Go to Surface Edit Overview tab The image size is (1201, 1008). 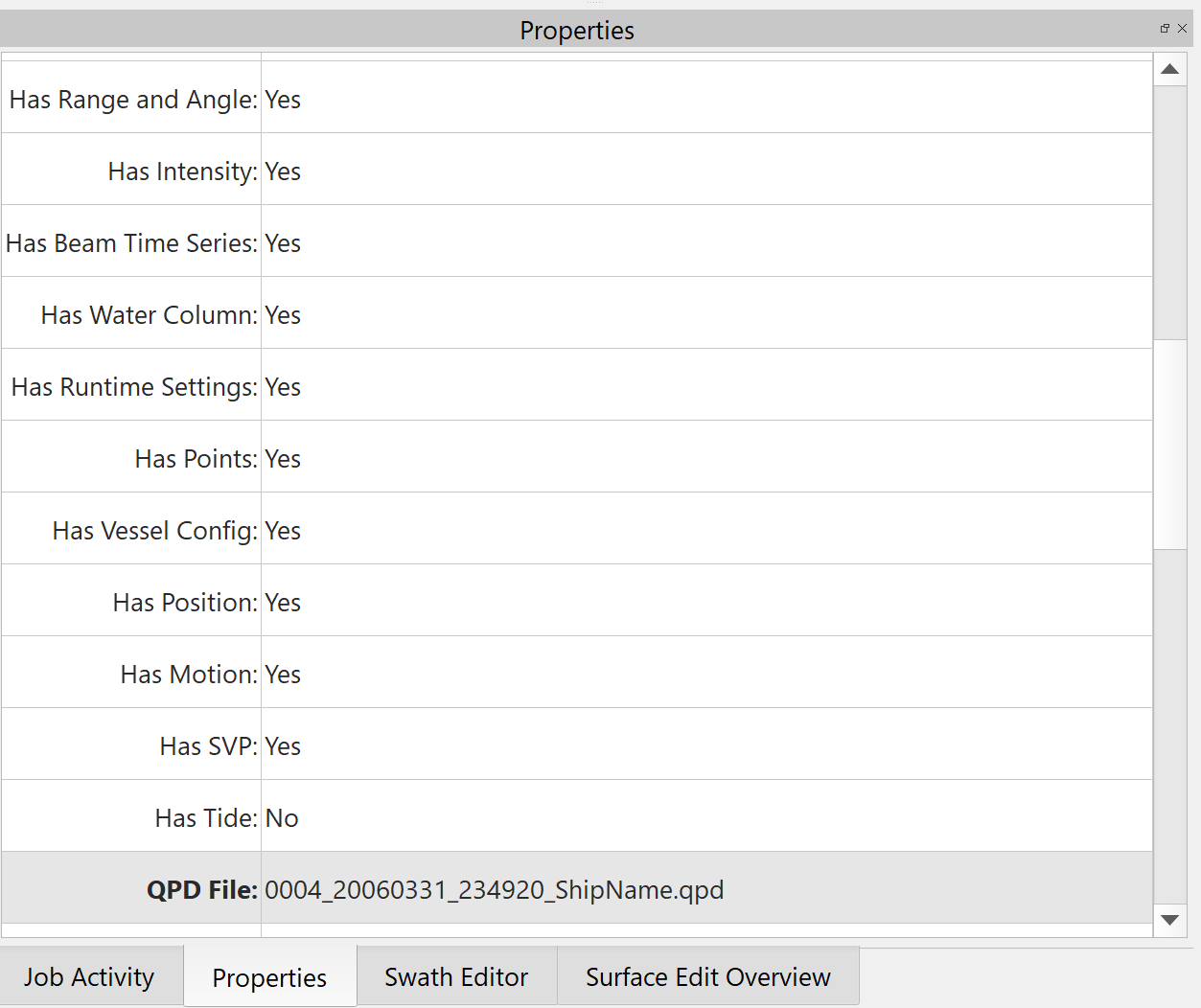pyautogui.click(x=707, y=976)
